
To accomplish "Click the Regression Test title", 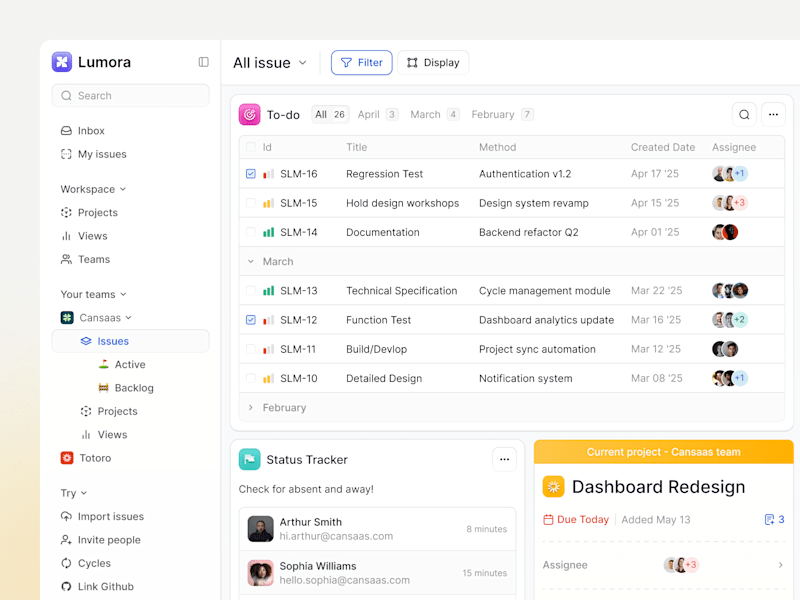I will 384,174.
